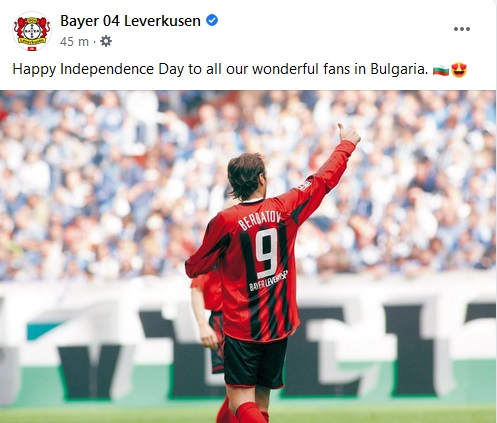Click the gear audience icon beside timestamp
Screen dimensions: 497x423
pyautogui.click(x=106, y=42)
